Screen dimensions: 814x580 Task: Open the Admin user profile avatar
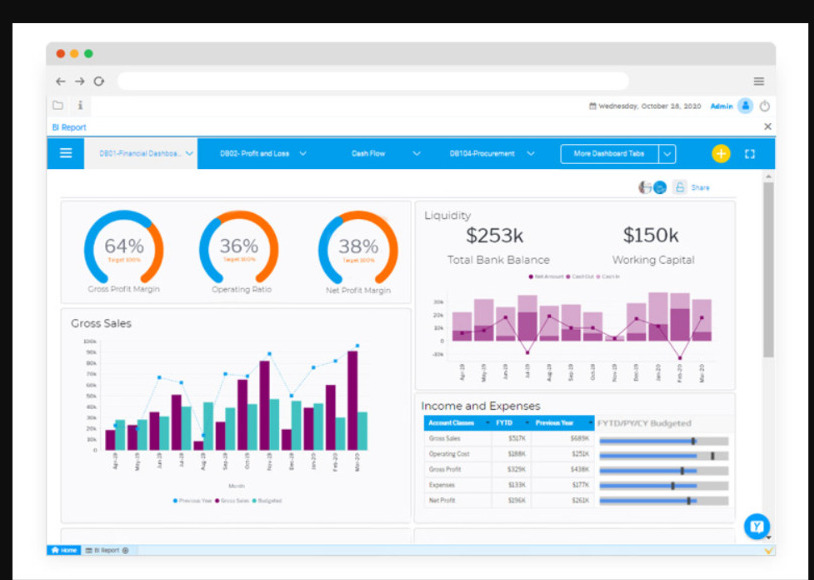point(745,106)
